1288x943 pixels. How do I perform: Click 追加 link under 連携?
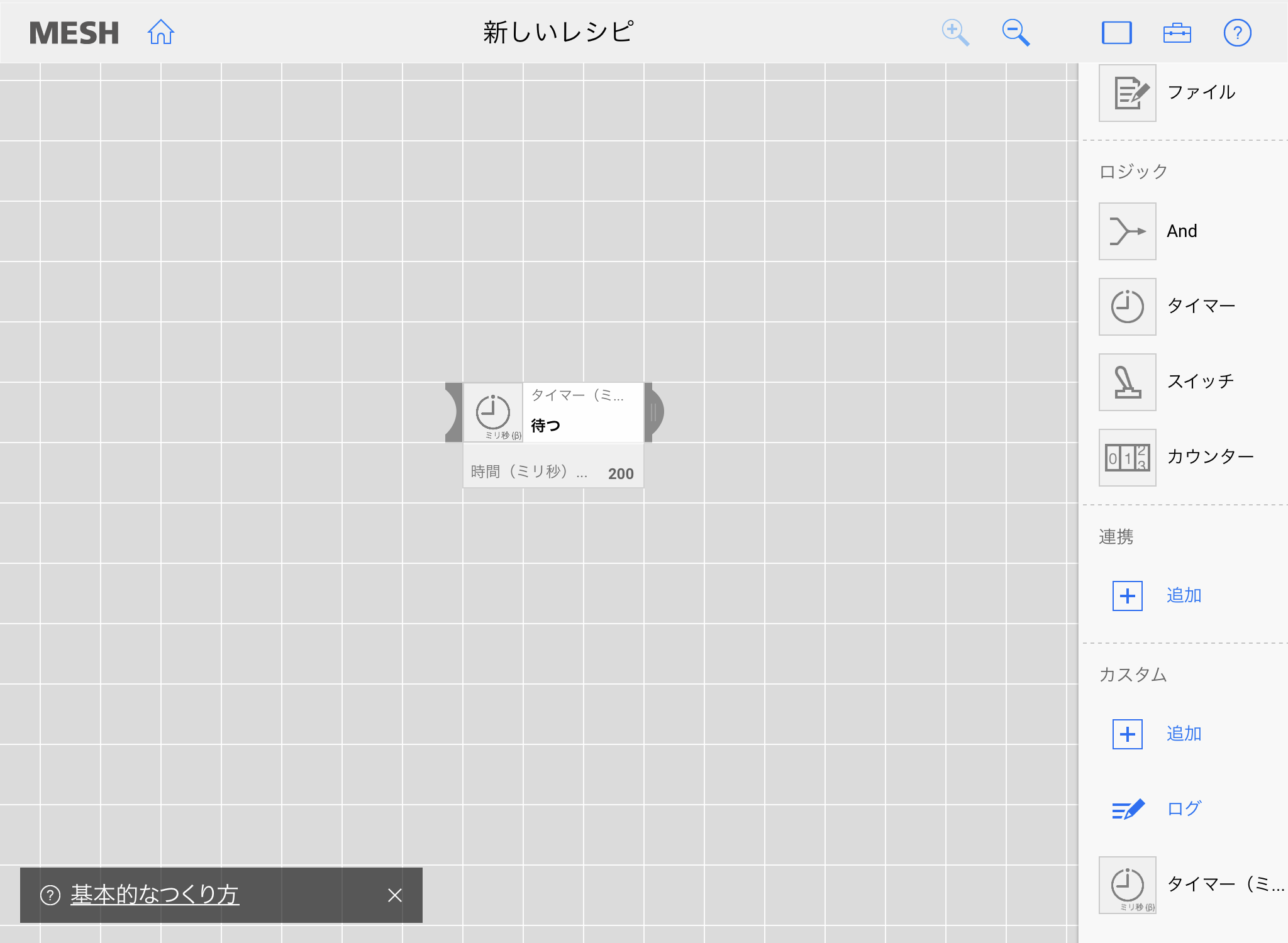pyautogui.click(x=1184, y=595)
